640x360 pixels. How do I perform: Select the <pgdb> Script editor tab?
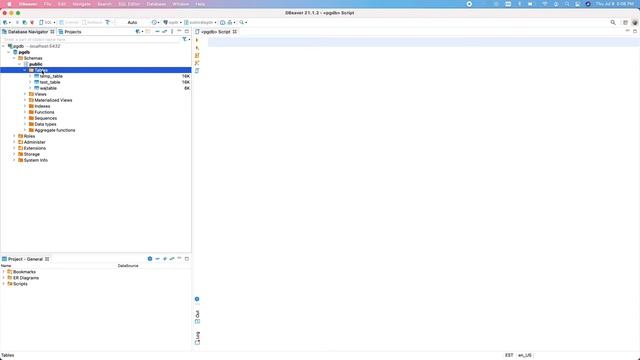point(216,31)
